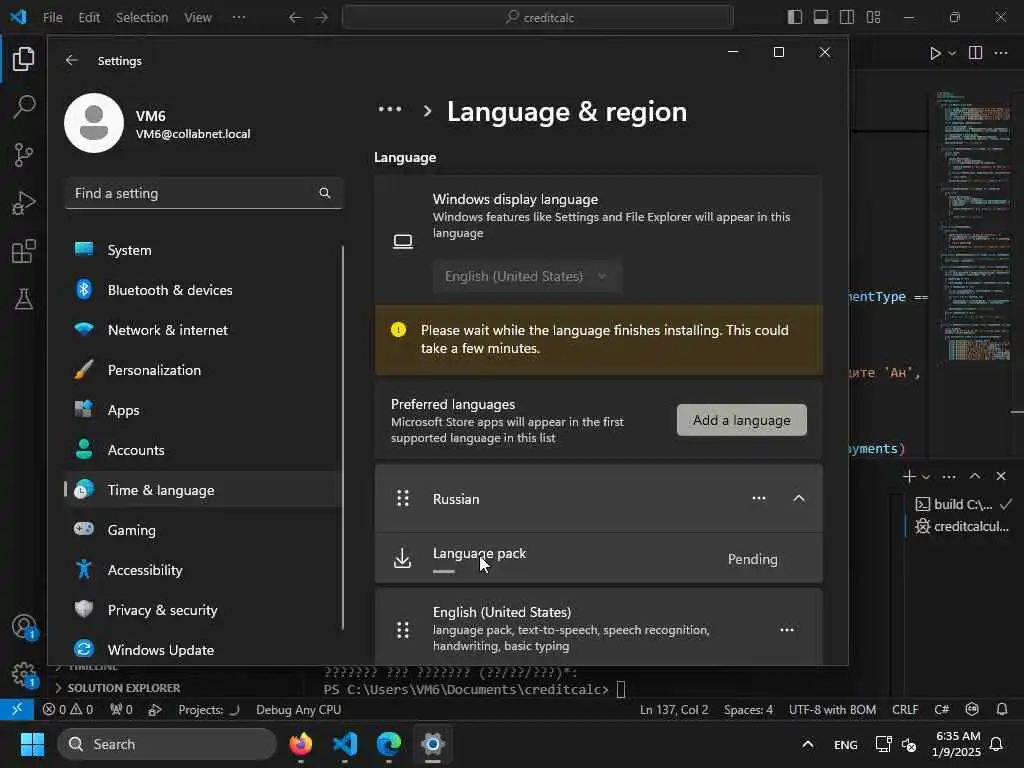Open Run and Debug view in VS Code
The height and width of the screenshot is (768, 1024).
(x=24, y=203)
